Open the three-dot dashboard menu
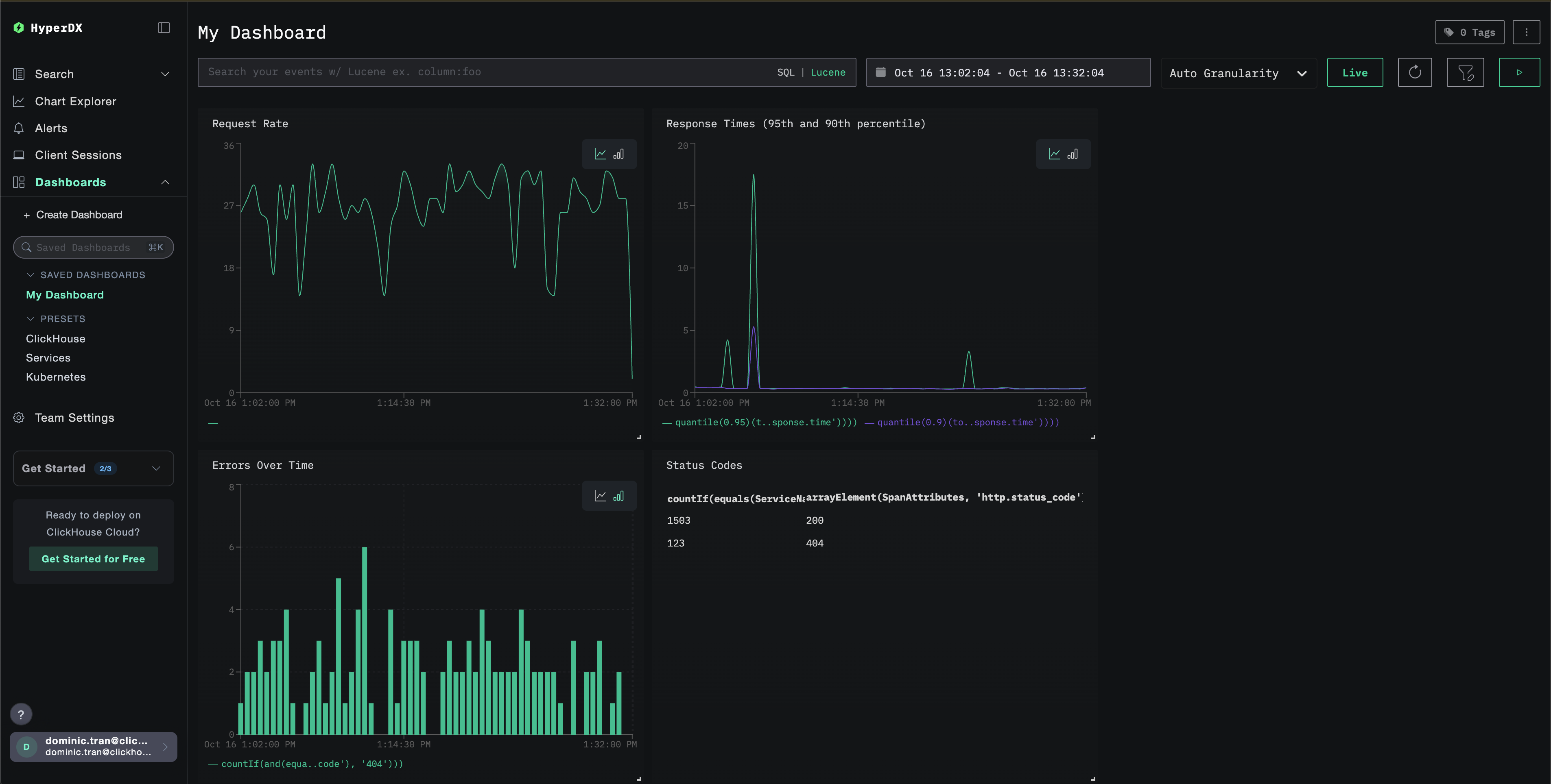Viewport: 1551px width, 784px height. 1526,33
